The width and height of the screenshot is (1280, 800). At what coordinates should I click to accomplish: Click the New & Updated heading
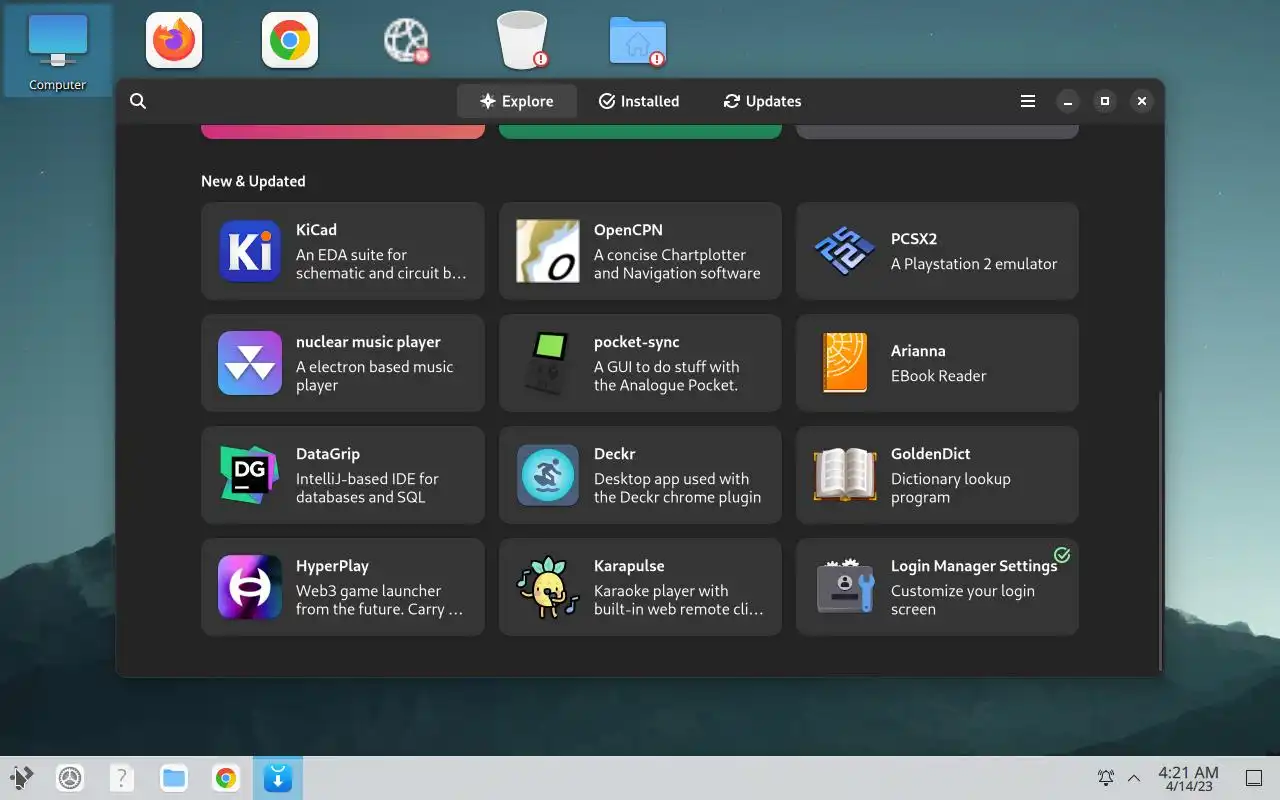click(253, 181)
